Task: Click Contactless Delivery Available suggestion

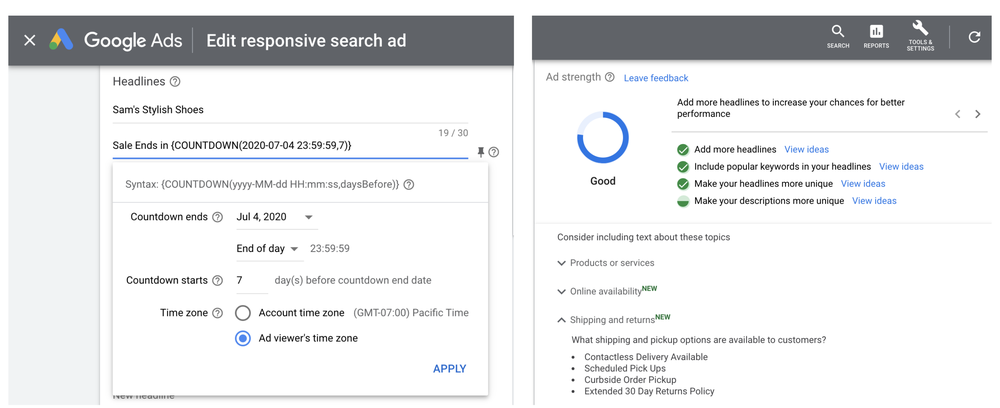Action: click(646, 357)
